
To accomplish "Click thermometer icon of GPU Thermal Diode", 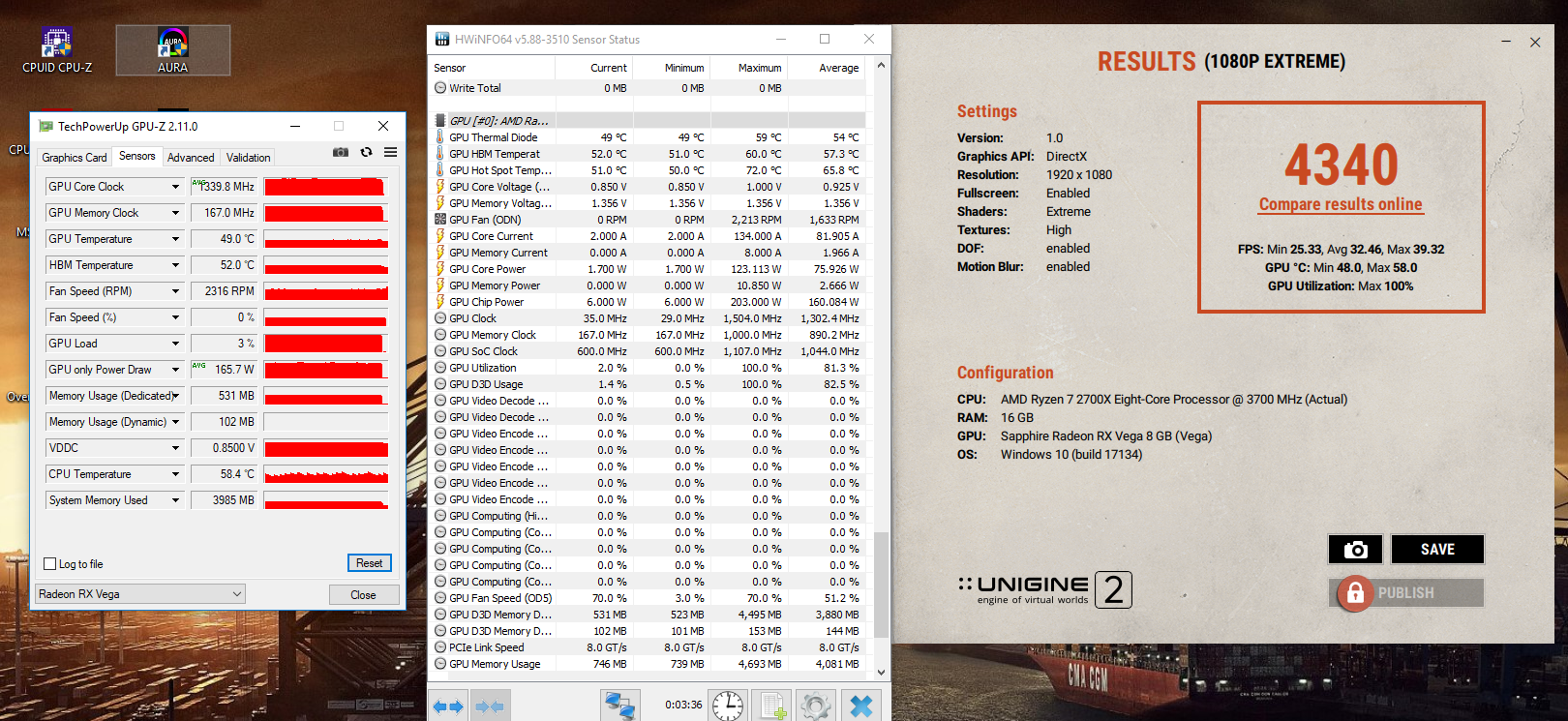I will click(x=440, y=137).
